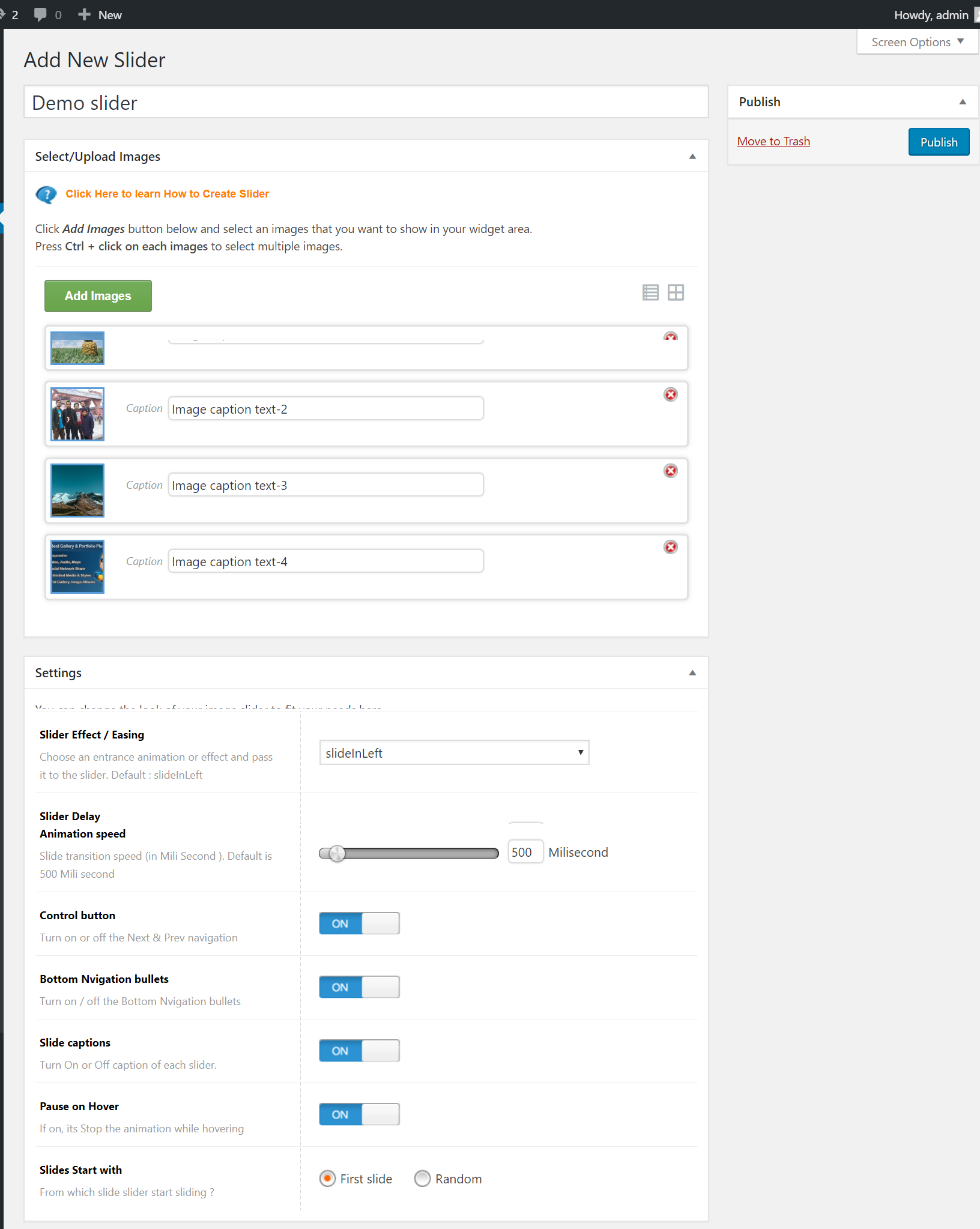Image resolution: width=980 pixels, height=1229 pixels.
Task: Click the pineapple field thumbnail
Action: 77,348
